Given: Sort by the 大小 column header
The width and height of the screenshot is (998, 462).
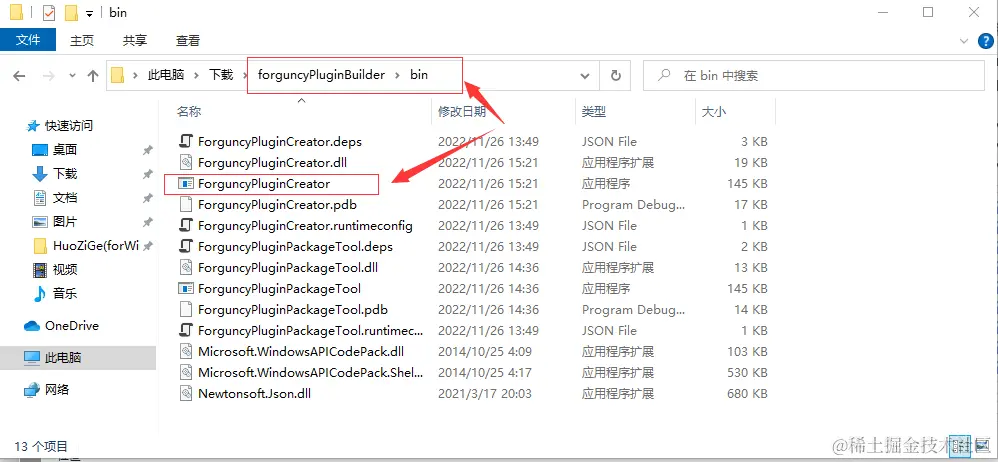Looking at the screenshot, I should [x=713, y=111].
